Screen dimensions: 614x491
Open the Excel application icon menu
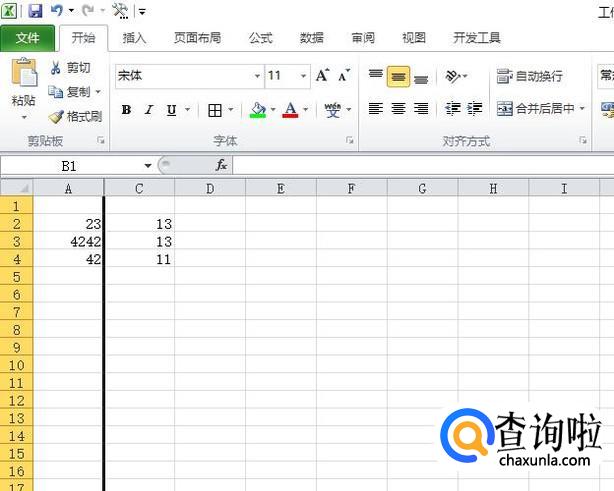[9, 11]
